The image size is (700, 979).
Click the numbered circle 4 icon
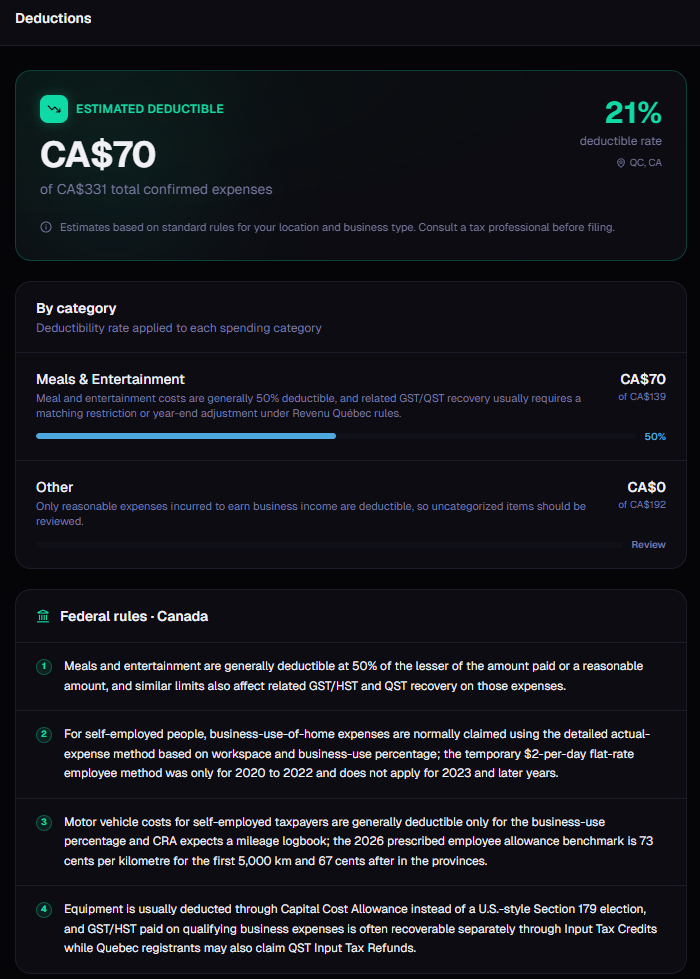click(44, 909)
